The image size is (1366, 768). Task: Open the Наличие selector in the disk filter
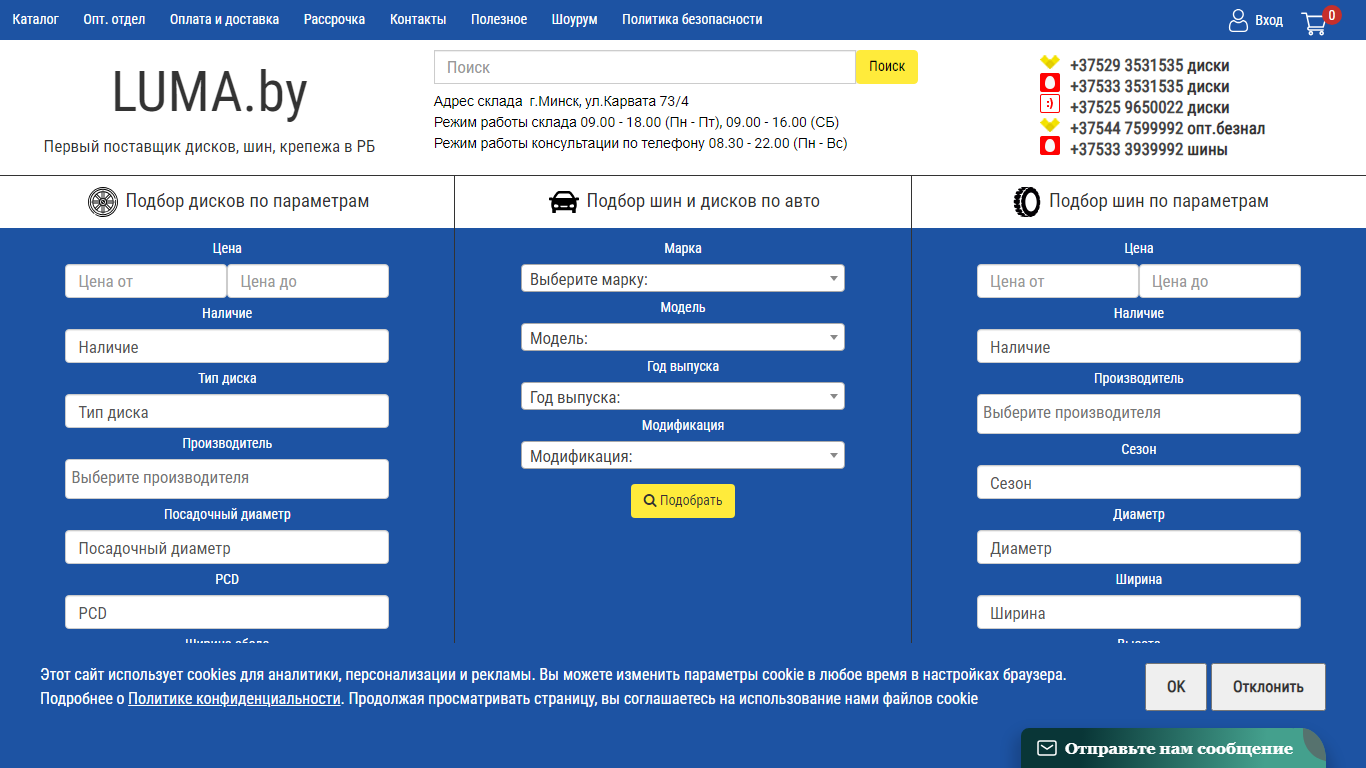[227, 347]
